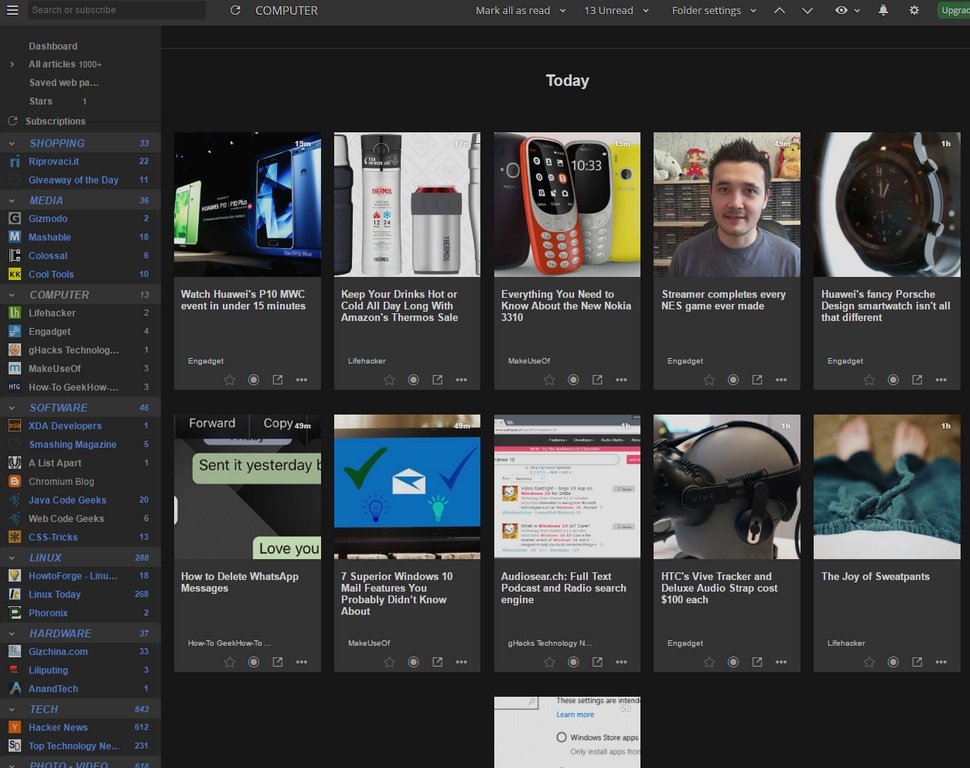Open more options for Nokia 3310 article
This screenshot has width=970, height=768.
pyautogui.click(x=621, y=380)
